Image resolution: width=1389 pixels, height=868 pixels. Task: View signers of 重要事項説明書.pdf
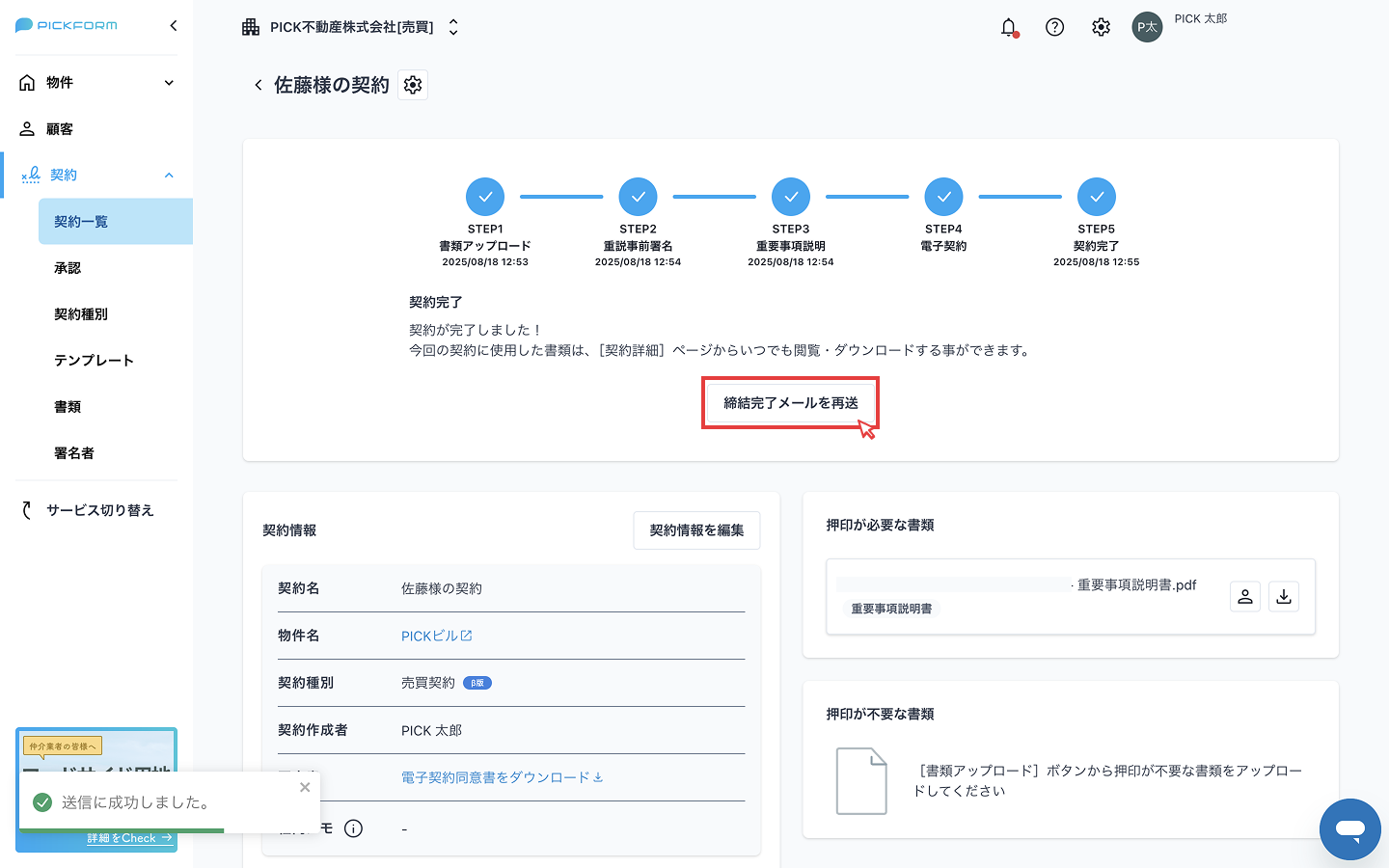click(x=1244, y=597)
